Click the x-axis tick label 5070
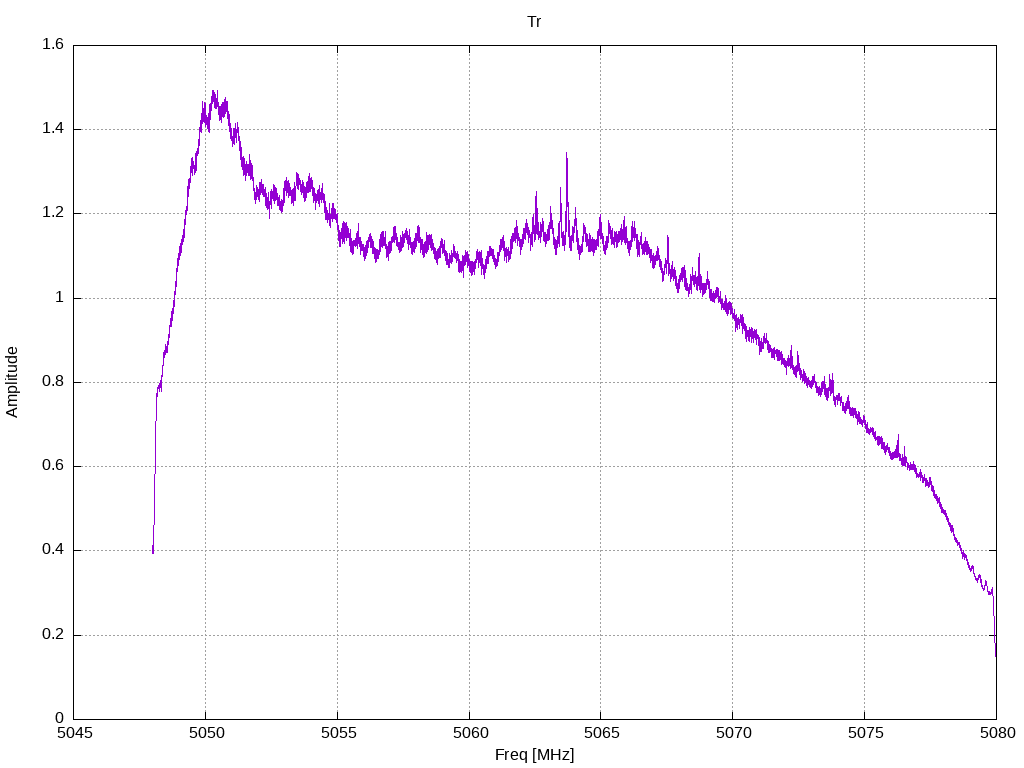Screen dimensions: 1024x768 tap(733, 733)
